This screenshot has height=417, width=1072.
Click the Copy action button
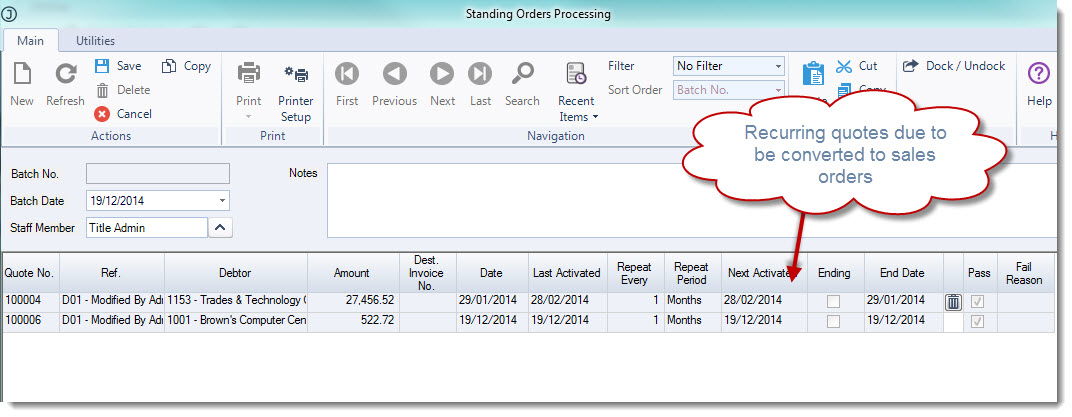click(186, 66)
